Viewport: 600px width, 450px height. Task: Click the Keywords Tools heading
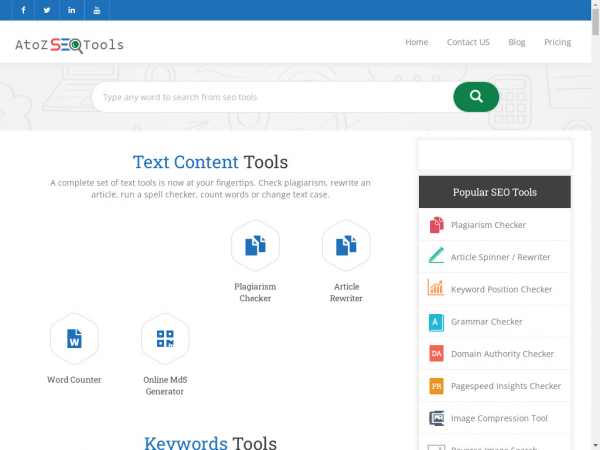pos(210,443)
